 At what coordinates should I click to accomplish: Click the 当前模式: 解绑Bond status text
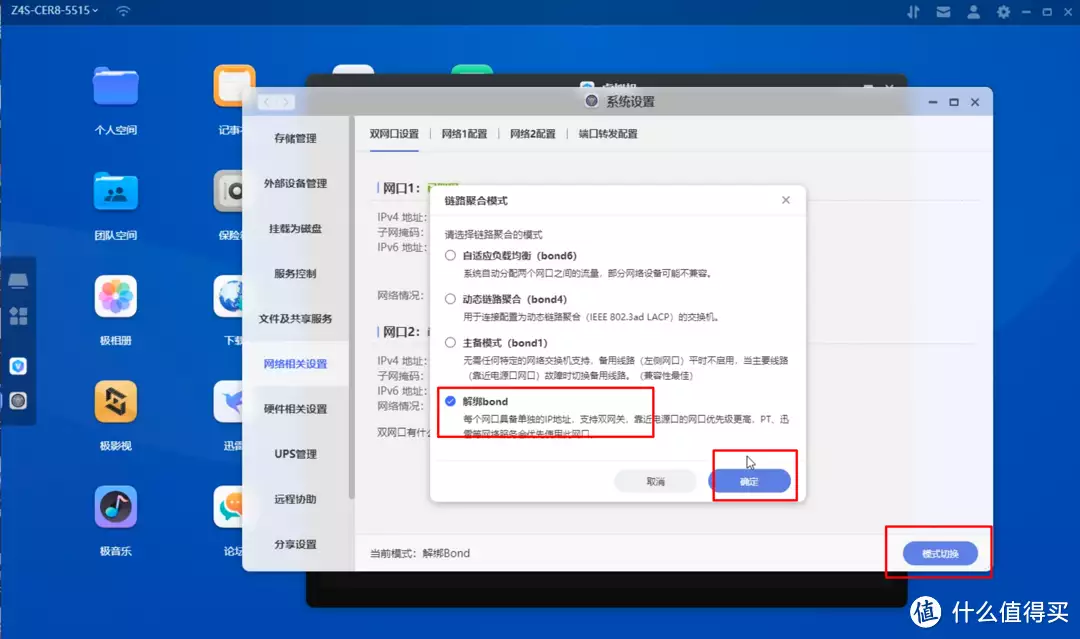click(x=420, y=553)
